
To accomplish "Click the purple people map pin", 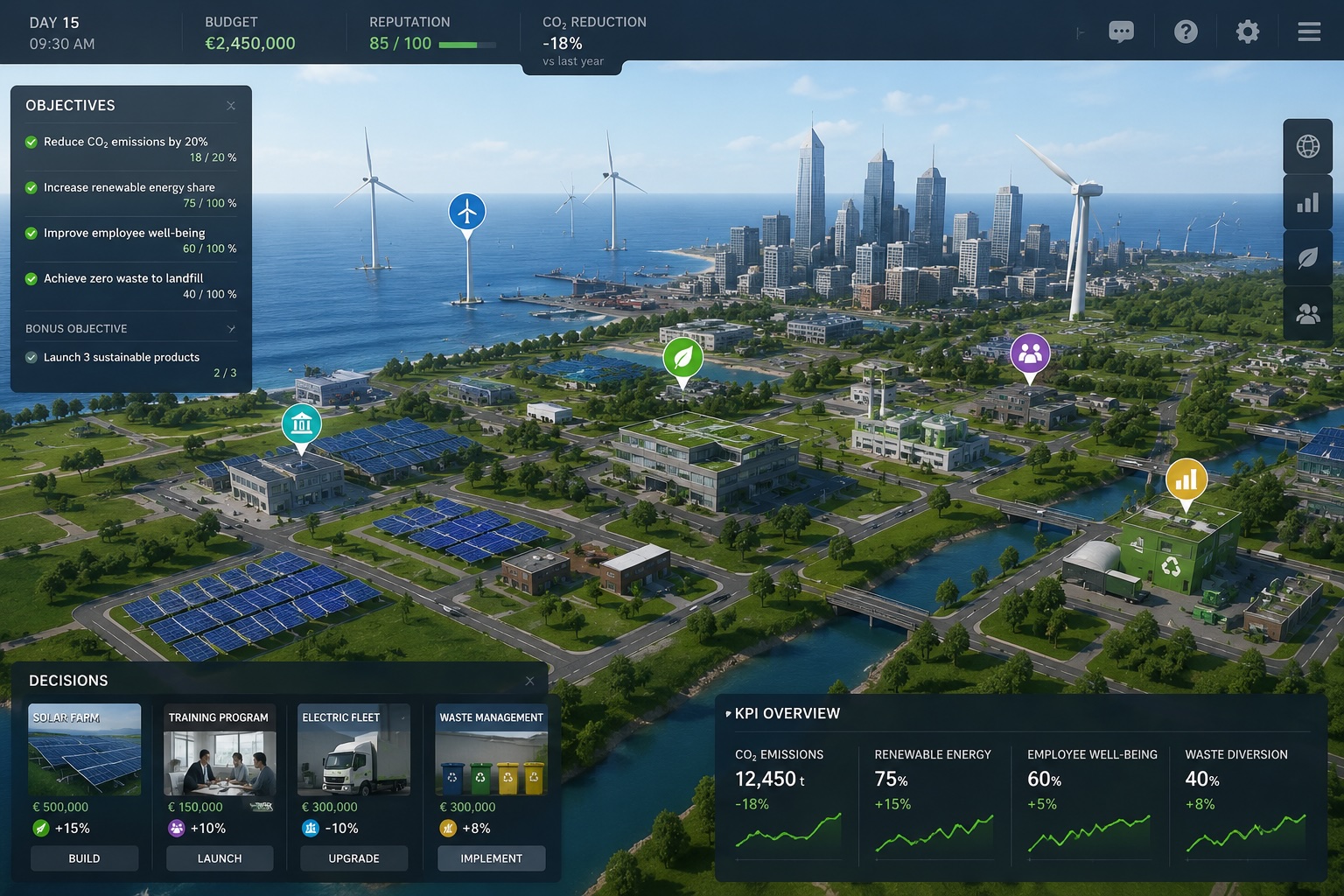I will (x=1030, y=354).
